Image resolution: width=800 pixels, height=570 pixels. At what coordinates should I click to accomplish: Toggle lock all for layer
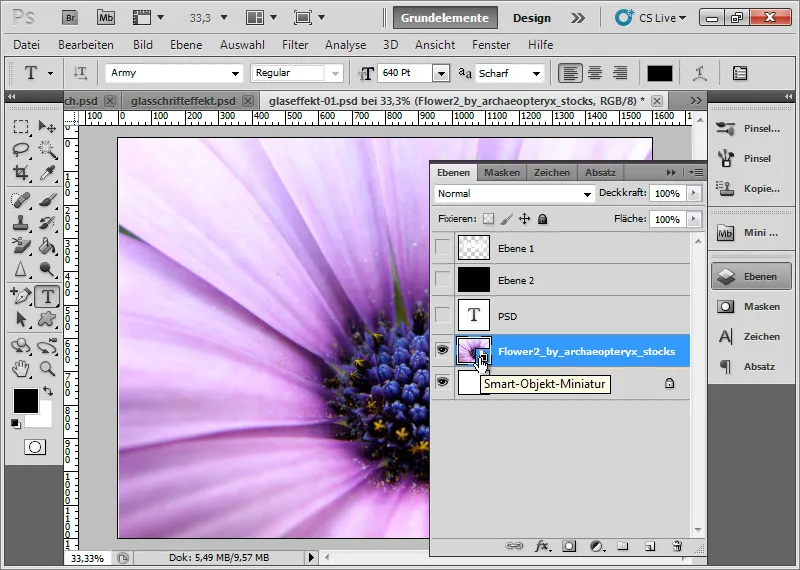click(x=542, y=219)
